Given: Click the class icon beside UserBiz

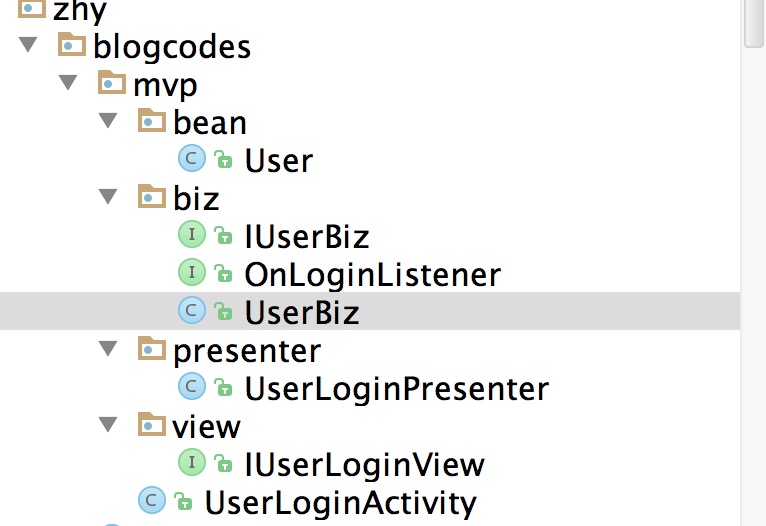Looking at the screenshot, I should (192, 310).
